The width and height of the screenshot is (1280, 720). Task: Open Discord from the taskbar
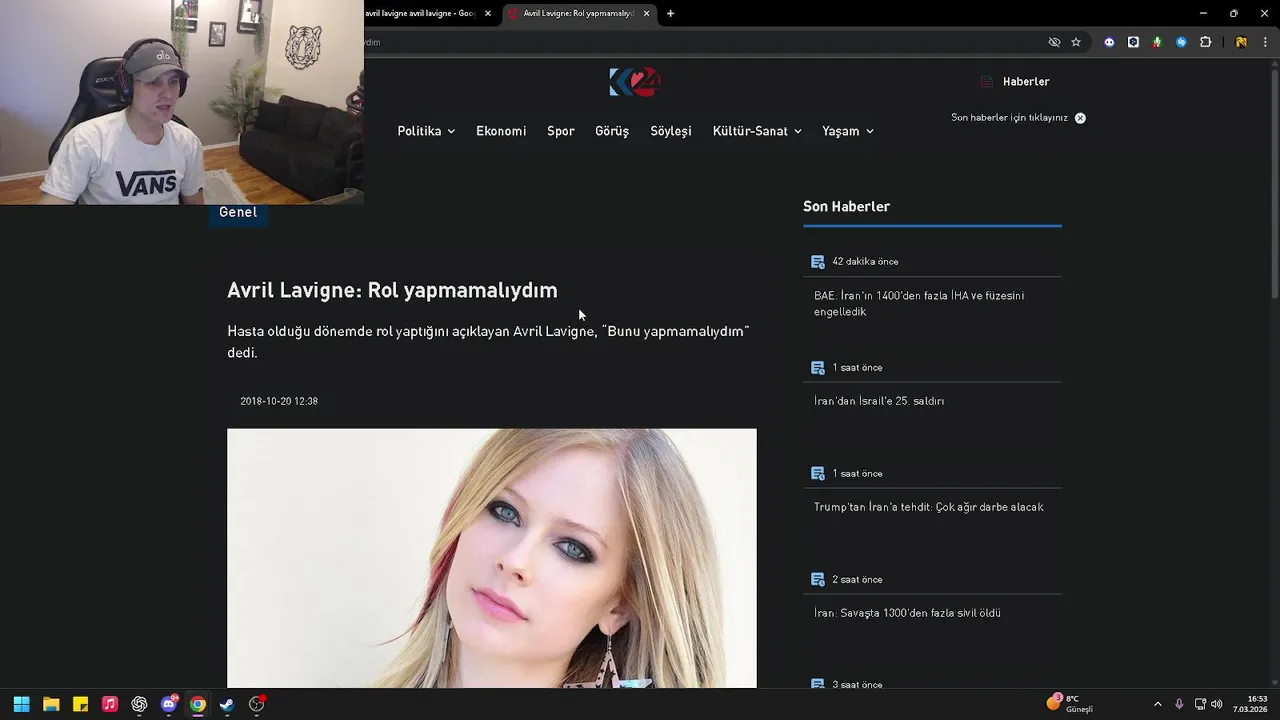click(x=169, y=704)
